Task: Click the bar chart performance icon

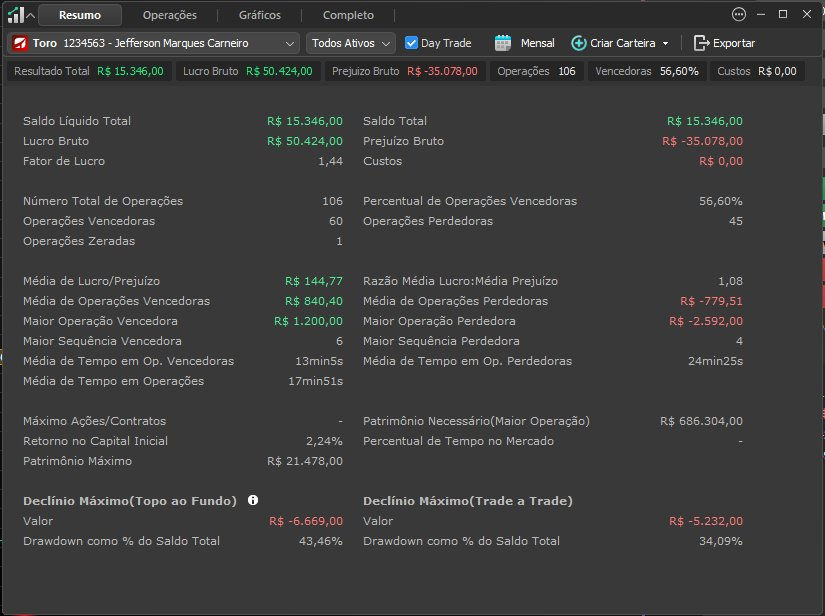Action: click(x=16, y=15)
